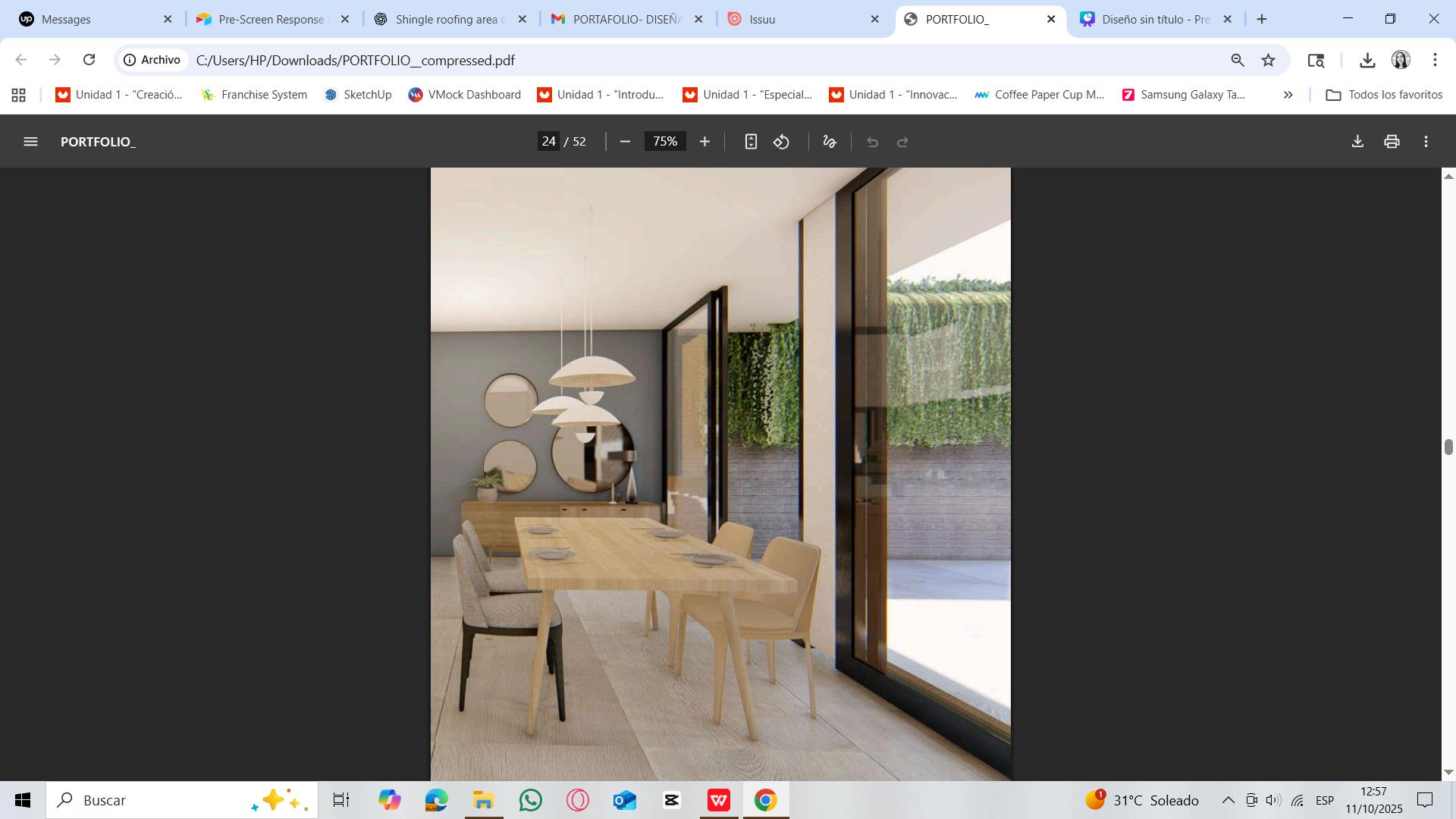Select the draw annotation tool
The width and height of the screenshot is (1456, 819).
[830, 142]
